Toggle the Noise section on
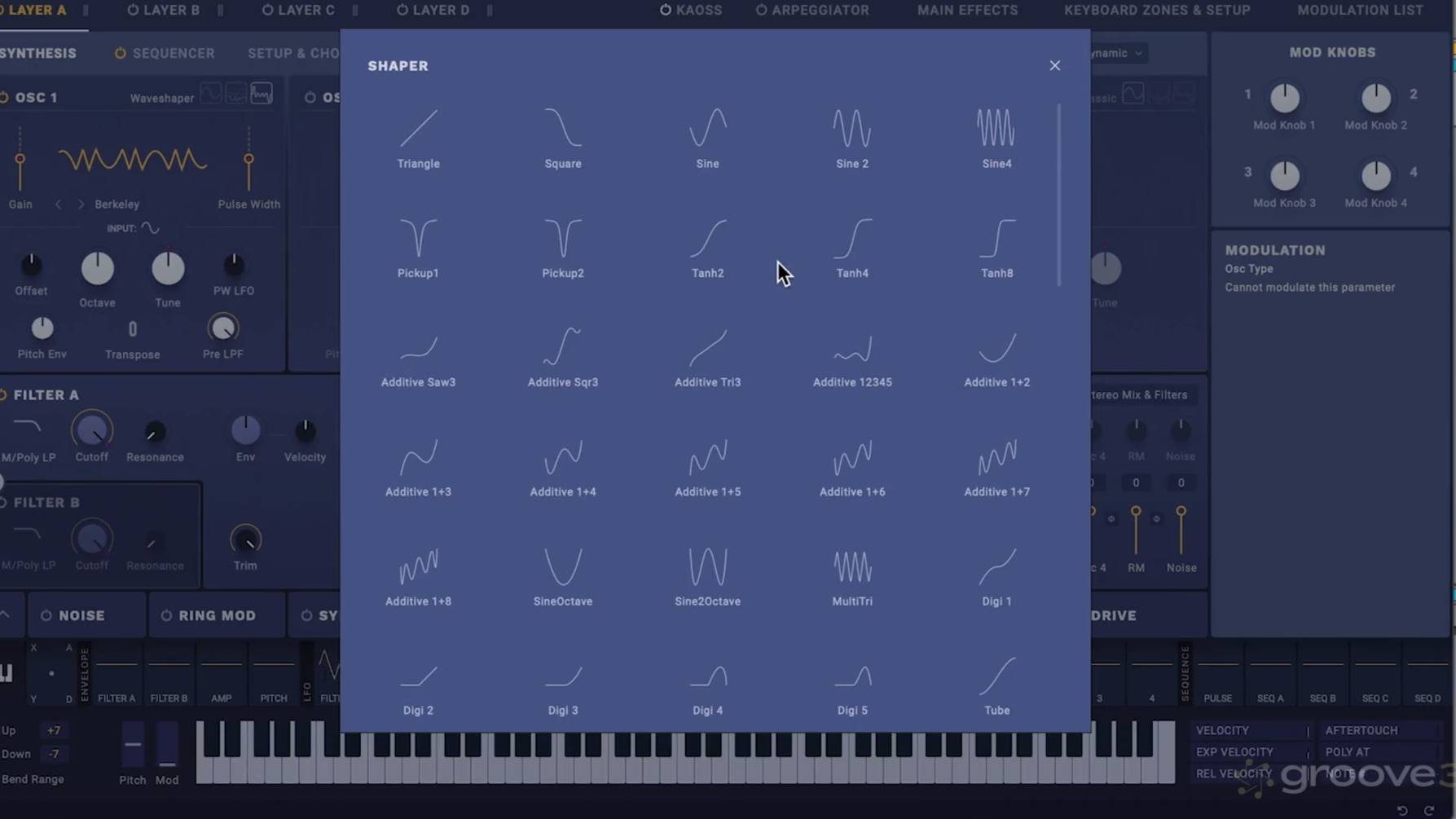Image resolution: width=1456 pixels, height=819 pixels. 46,615
